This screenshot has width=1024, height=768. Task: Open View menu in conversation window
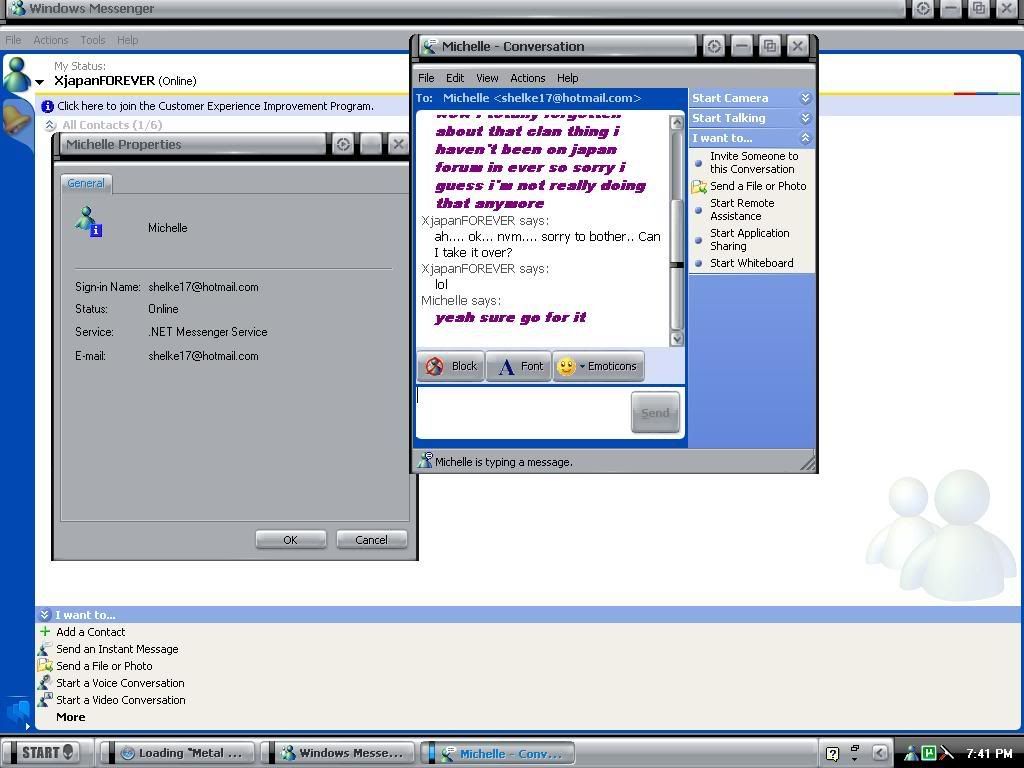487,78
